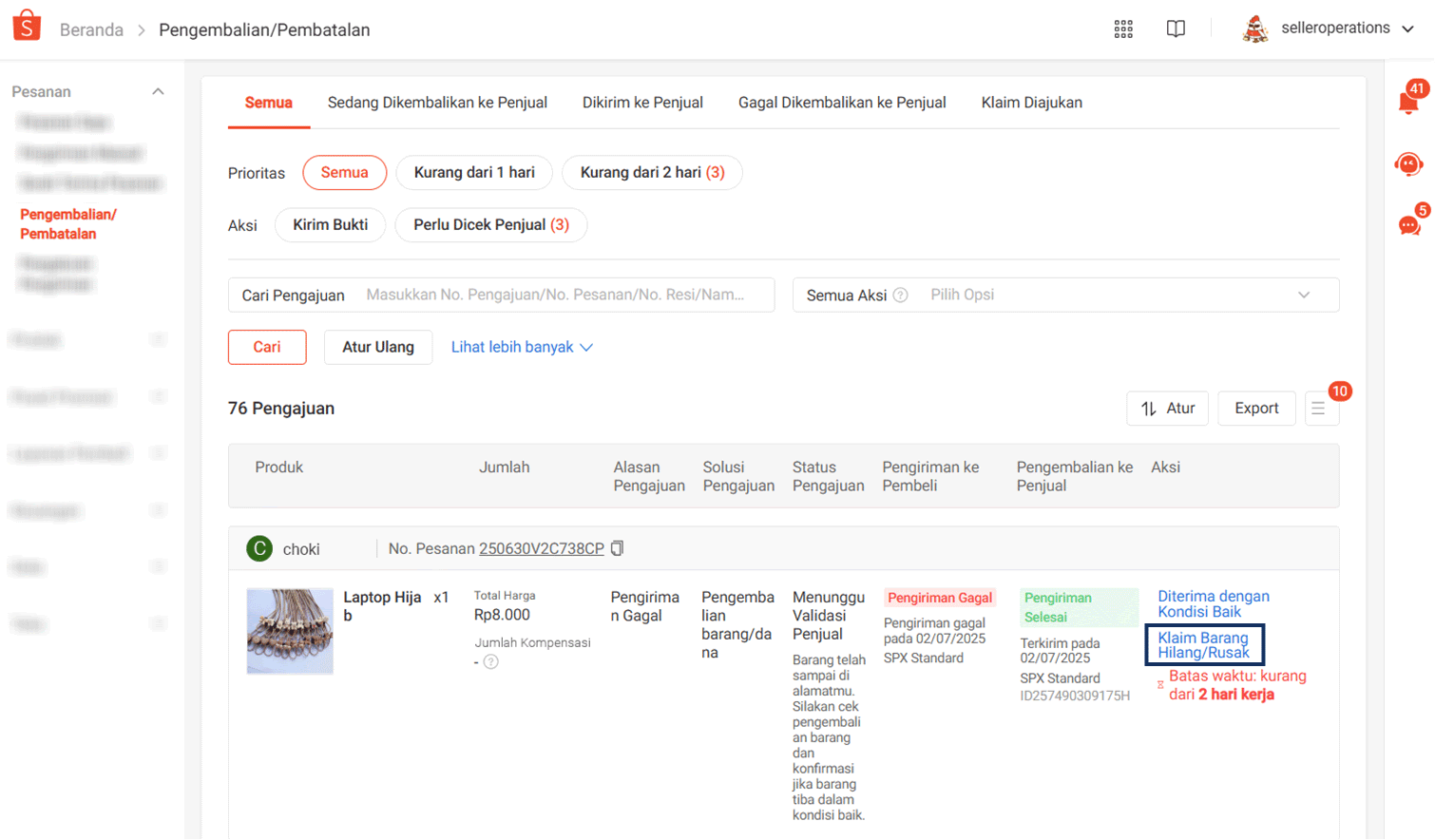Click Klaim Barang Hilang/Rusak link
This screenshot has height=840, width=1435.
[1203, 645]
